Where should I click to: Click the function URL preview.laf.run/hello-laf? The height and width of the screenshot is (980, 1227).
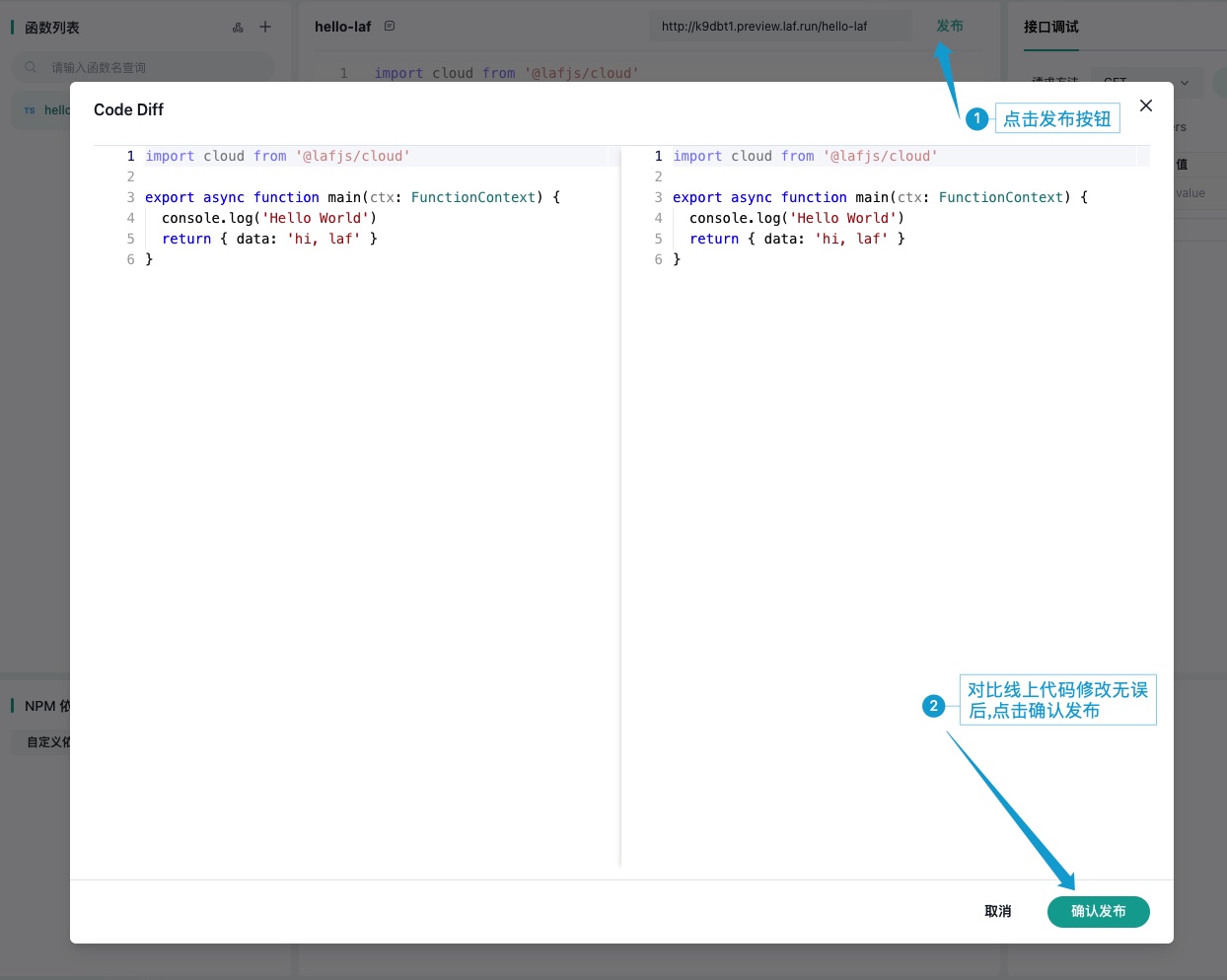(764, 27)
